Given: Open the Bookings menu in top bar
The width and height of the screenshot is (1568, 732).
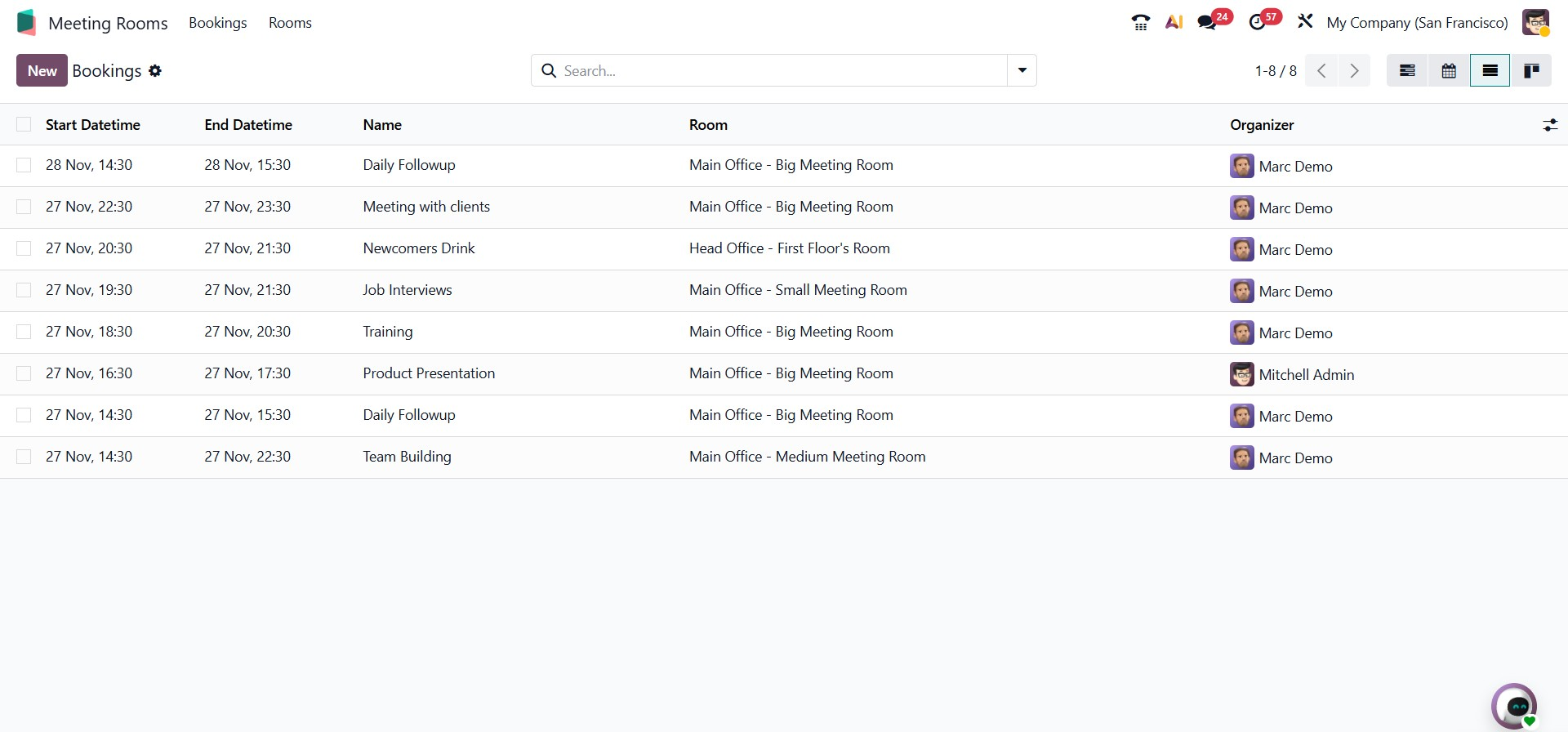Looking at the screenshot, I should point(217,23).
